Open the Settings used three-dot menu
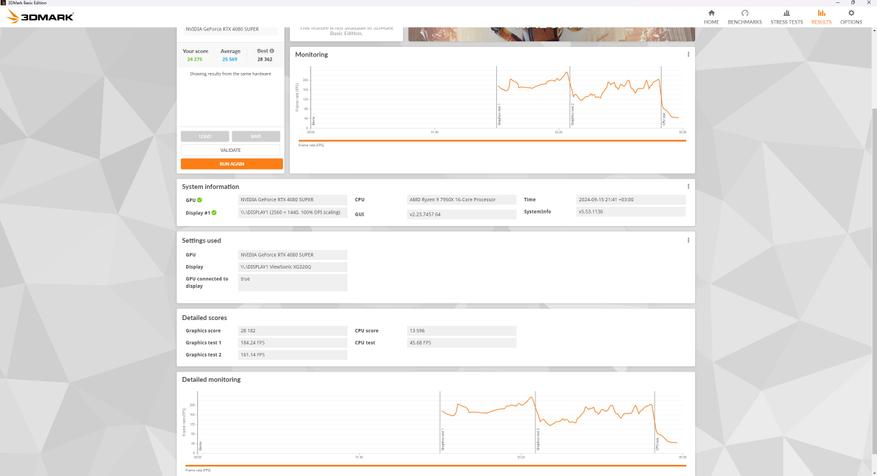Screen dimensions: 877x476 (688, 240)
